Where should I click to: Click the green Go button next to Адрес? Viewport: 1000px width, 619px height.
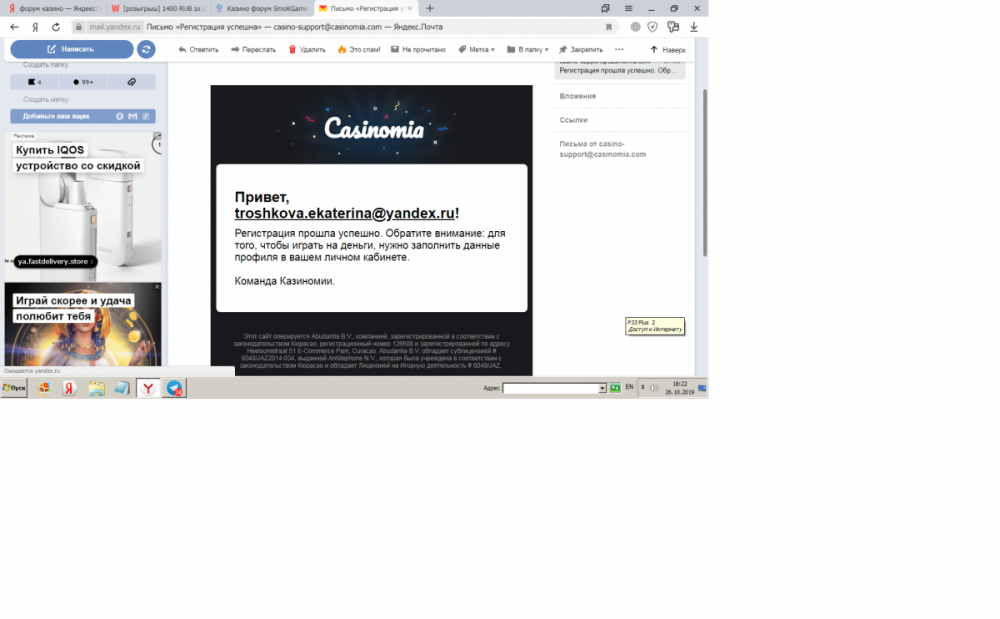pyautogui.click(x=615, y=388)
